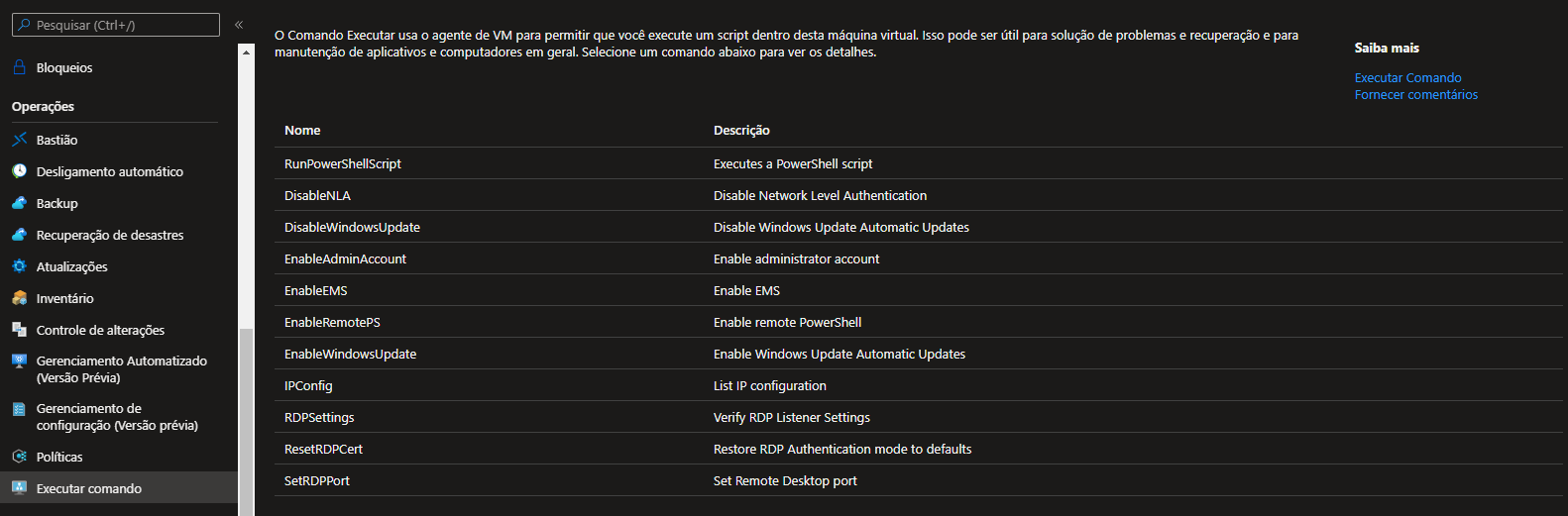Image resolution: width=1568 pixels, height=516 pixels.
Task: Click the Fornecer comentários link
Action: (1416, 94)
